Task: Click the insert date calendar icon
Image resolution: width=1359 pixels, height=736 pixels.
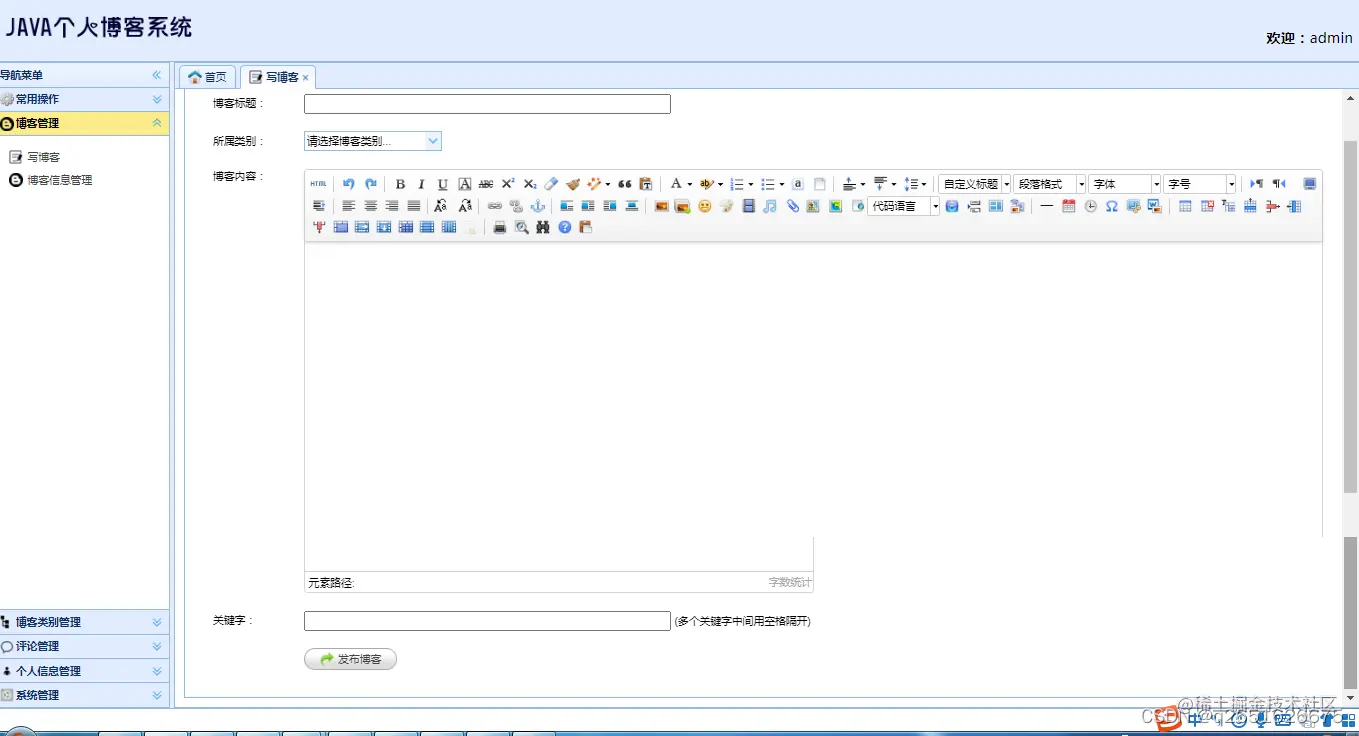Action: [1069, 206]
